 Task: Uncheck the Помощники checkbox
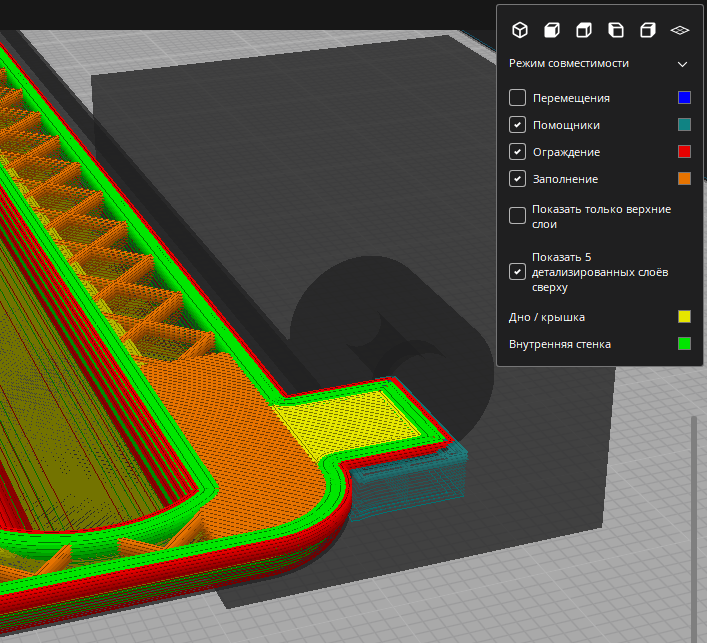[517, 125]
